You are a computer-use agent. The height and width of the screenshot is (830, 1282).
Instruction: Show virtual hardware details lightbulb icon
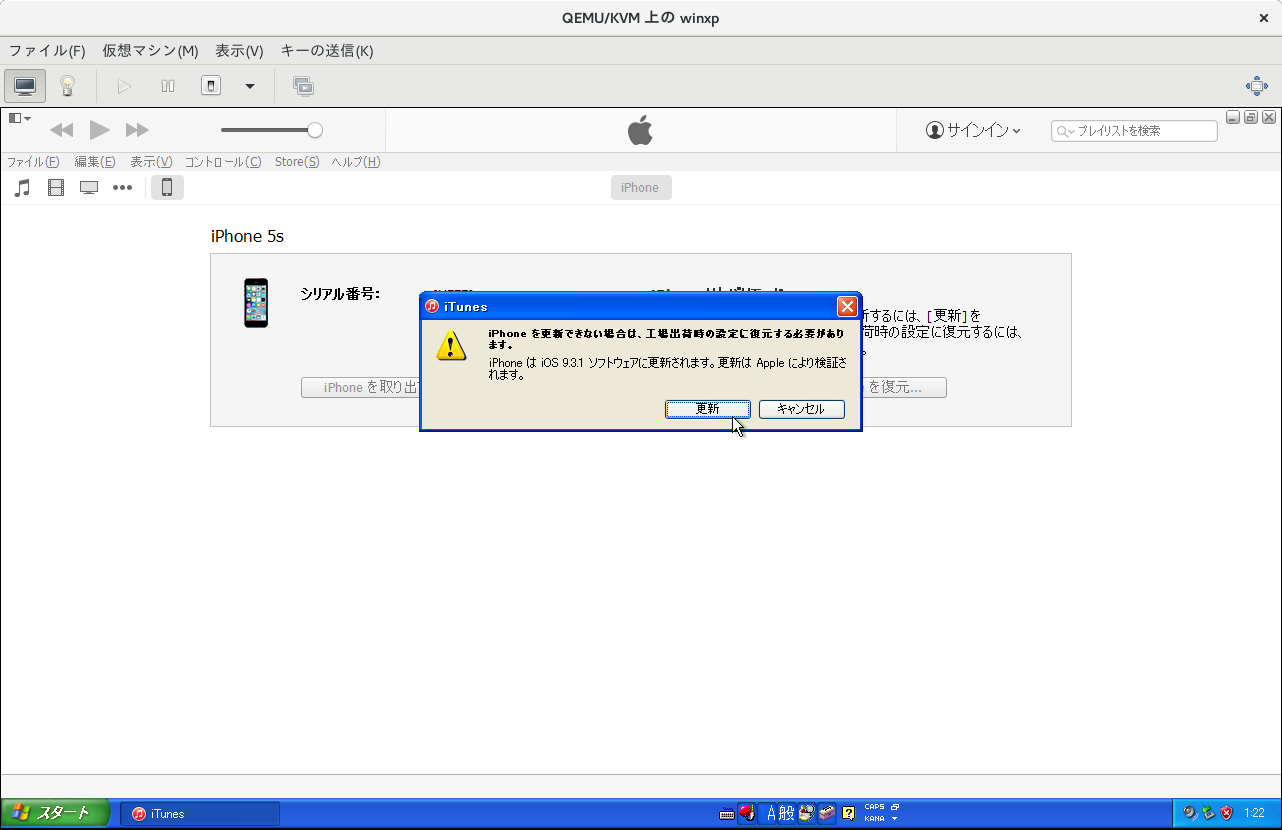coord(67,86)
